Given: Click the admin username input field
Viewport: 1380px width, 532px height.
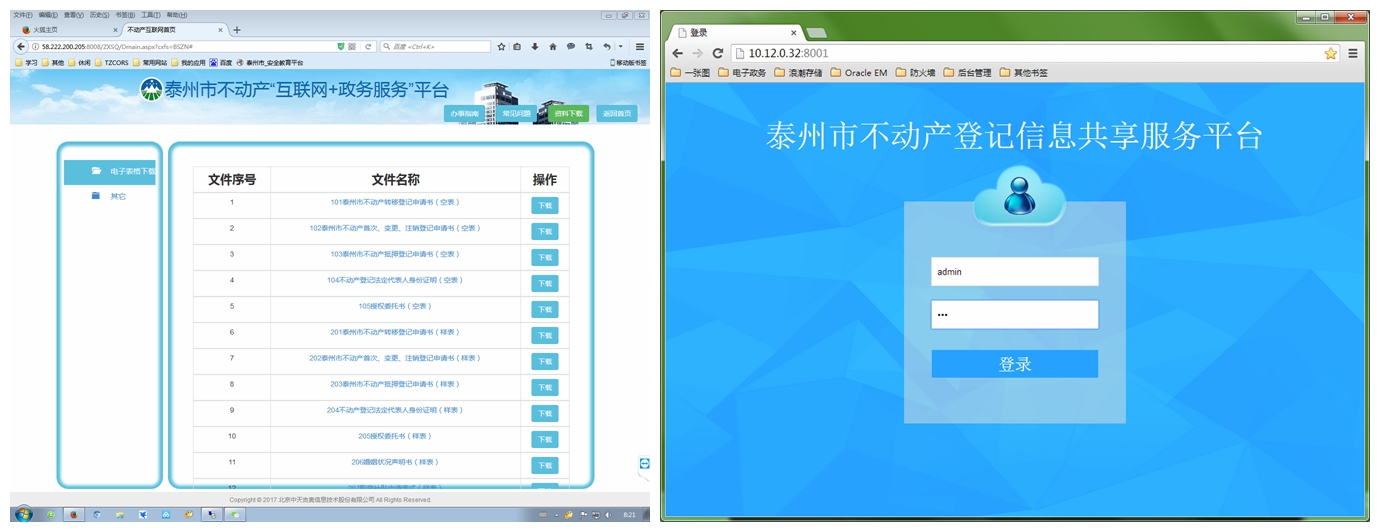Looking at the screenshot, I should 1014,272.
